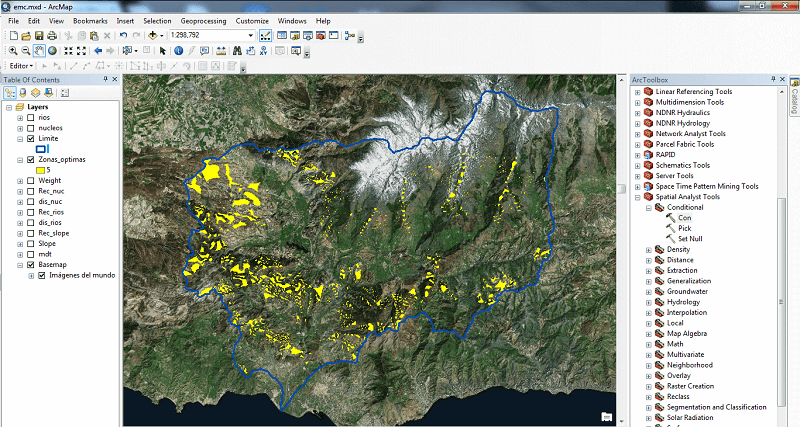Viewport: 800px width, 427px height.
Task: Turn off Zonas_optimas layer visibility
Action: (30, 159)
